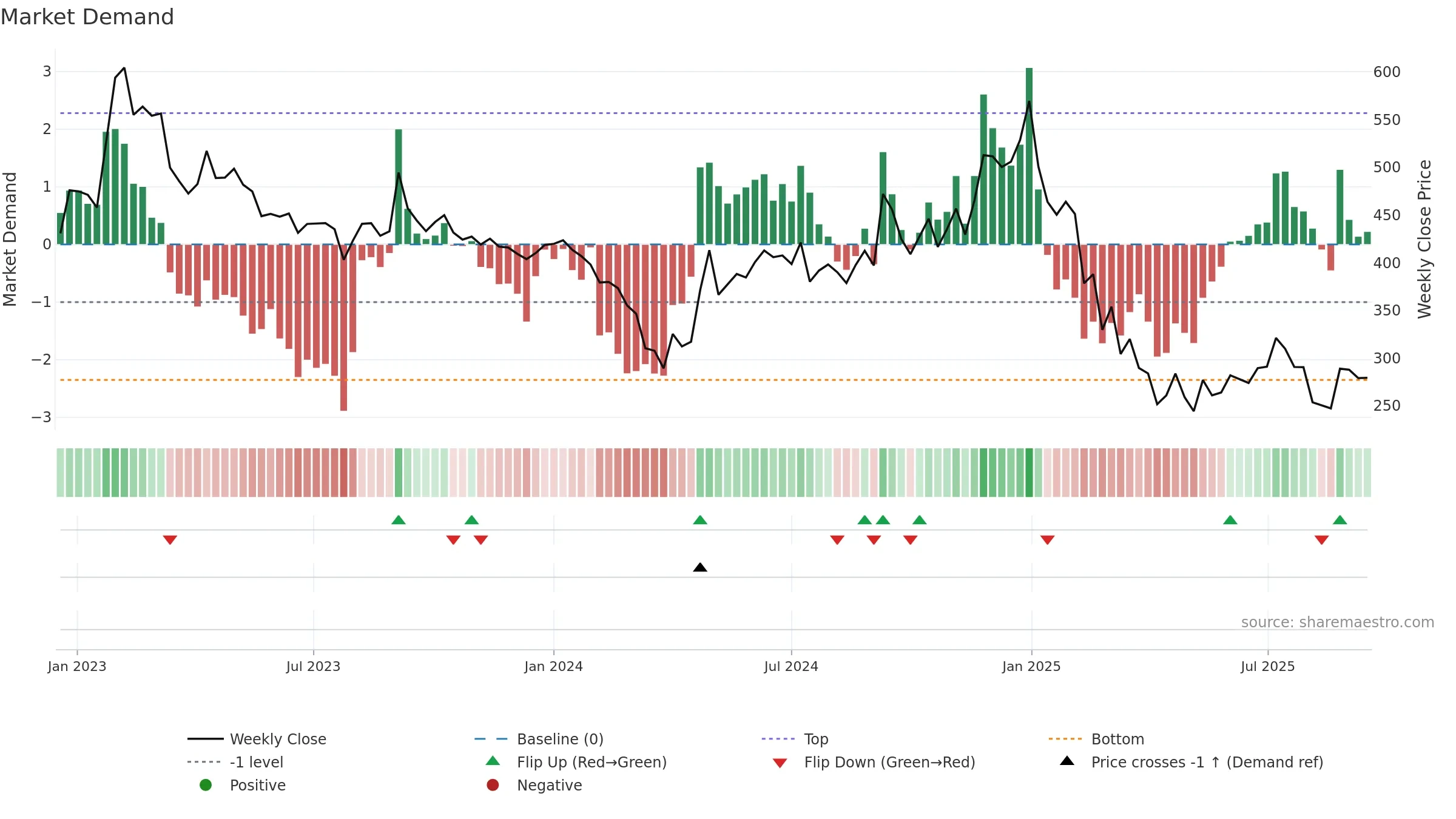Click the Jul 2024 x-axis label

pyautogui.click(x=791, y=666)
